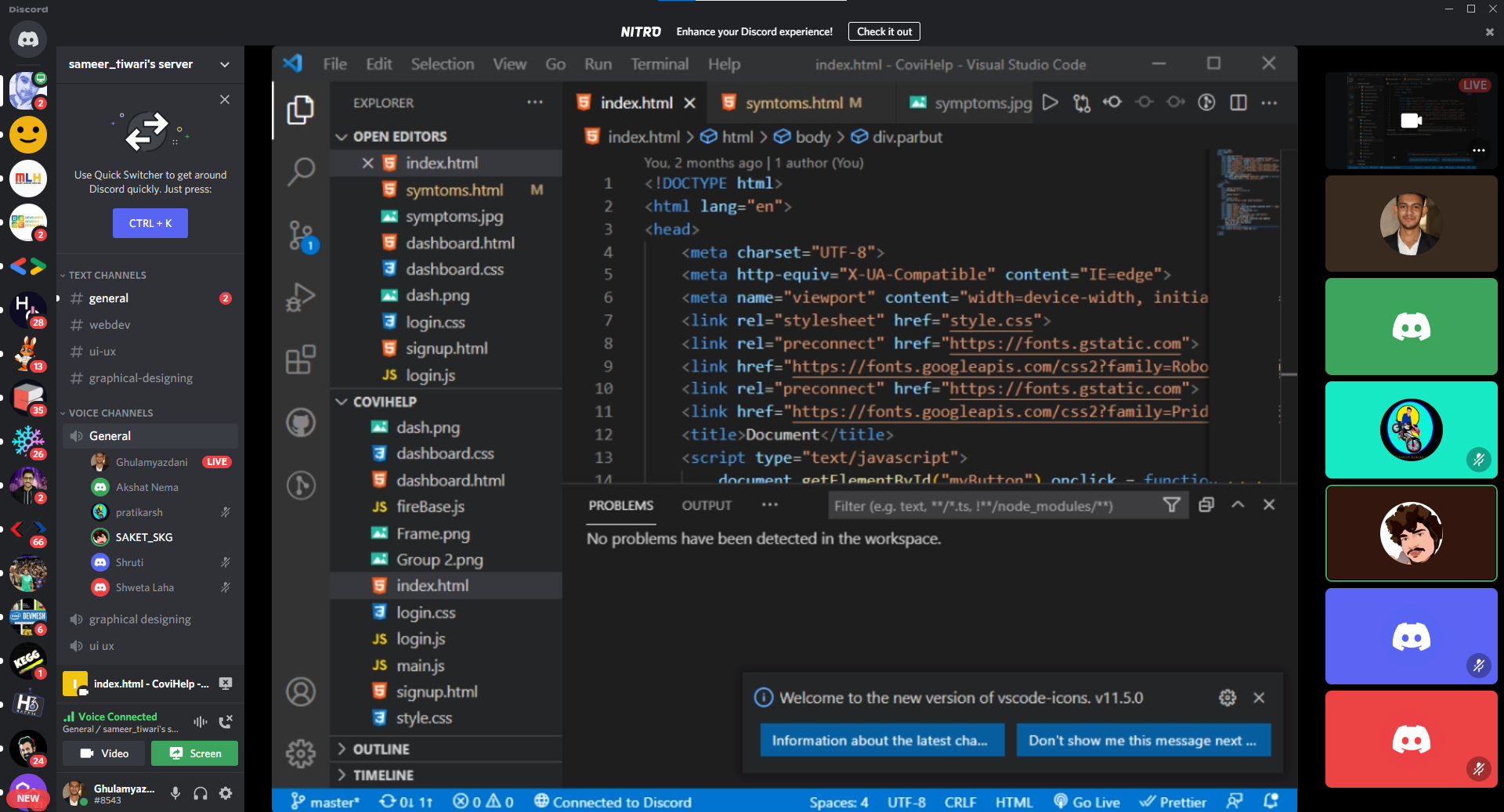Toggle screen sharing with Screen button
The height and width of the screenshot is (812, 1504).
click(x=194, y=753)
